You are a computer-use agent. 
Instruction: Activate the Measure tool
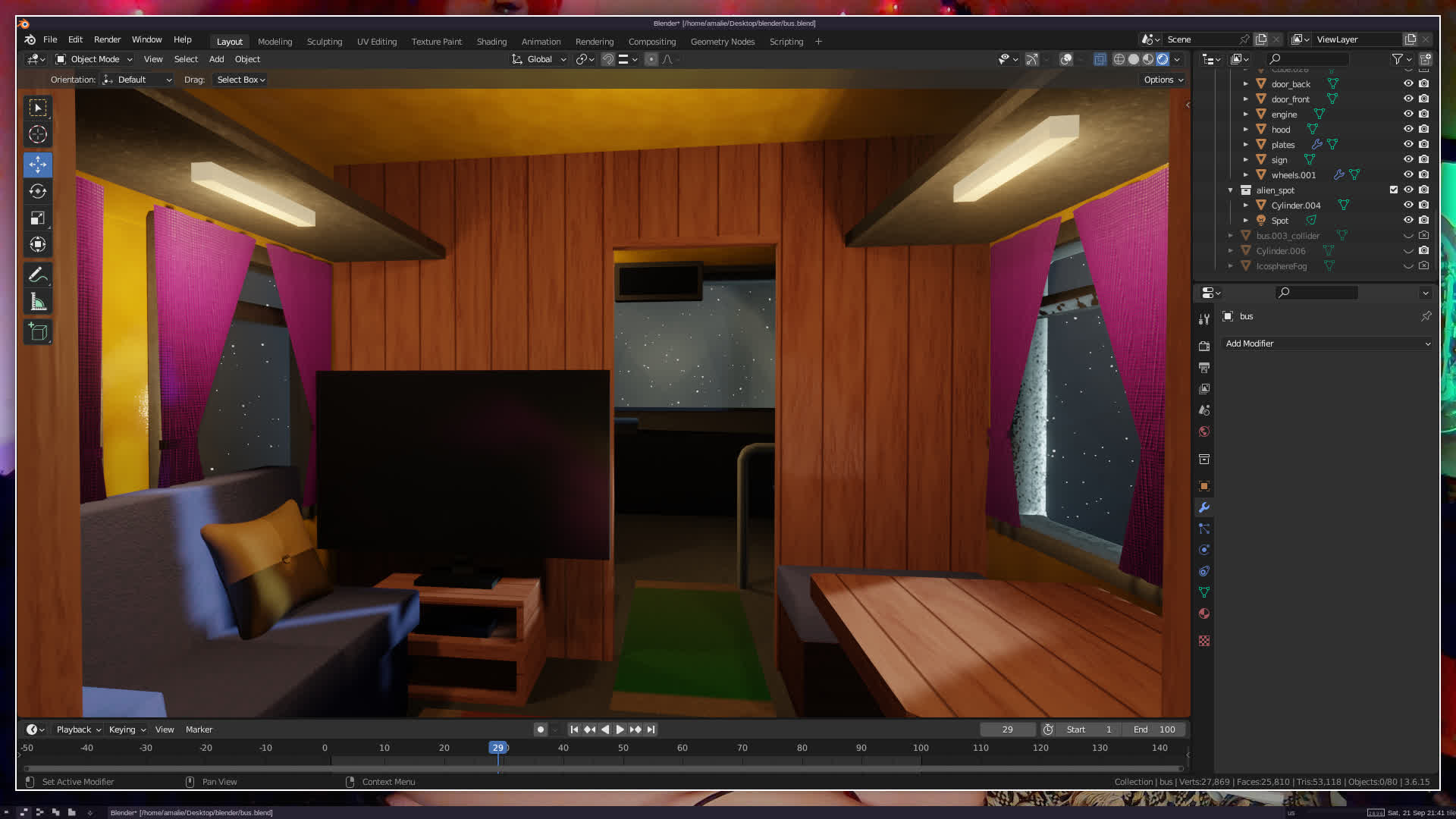click(x=38, y=303)
